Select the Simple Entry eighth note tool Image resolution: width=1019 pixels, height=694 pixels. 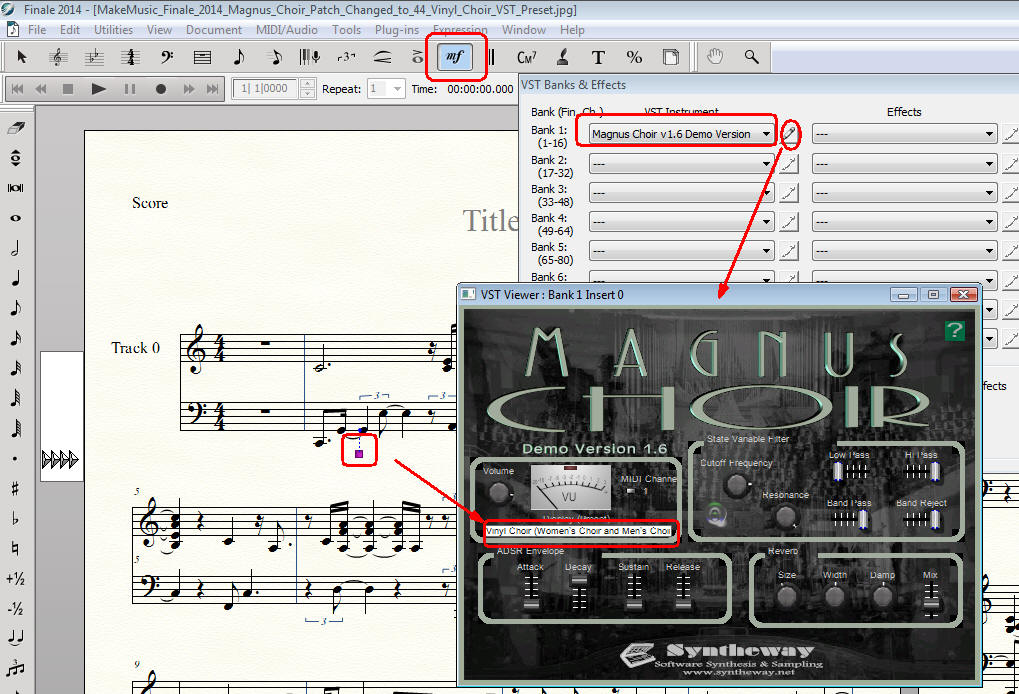coord(239,57)
